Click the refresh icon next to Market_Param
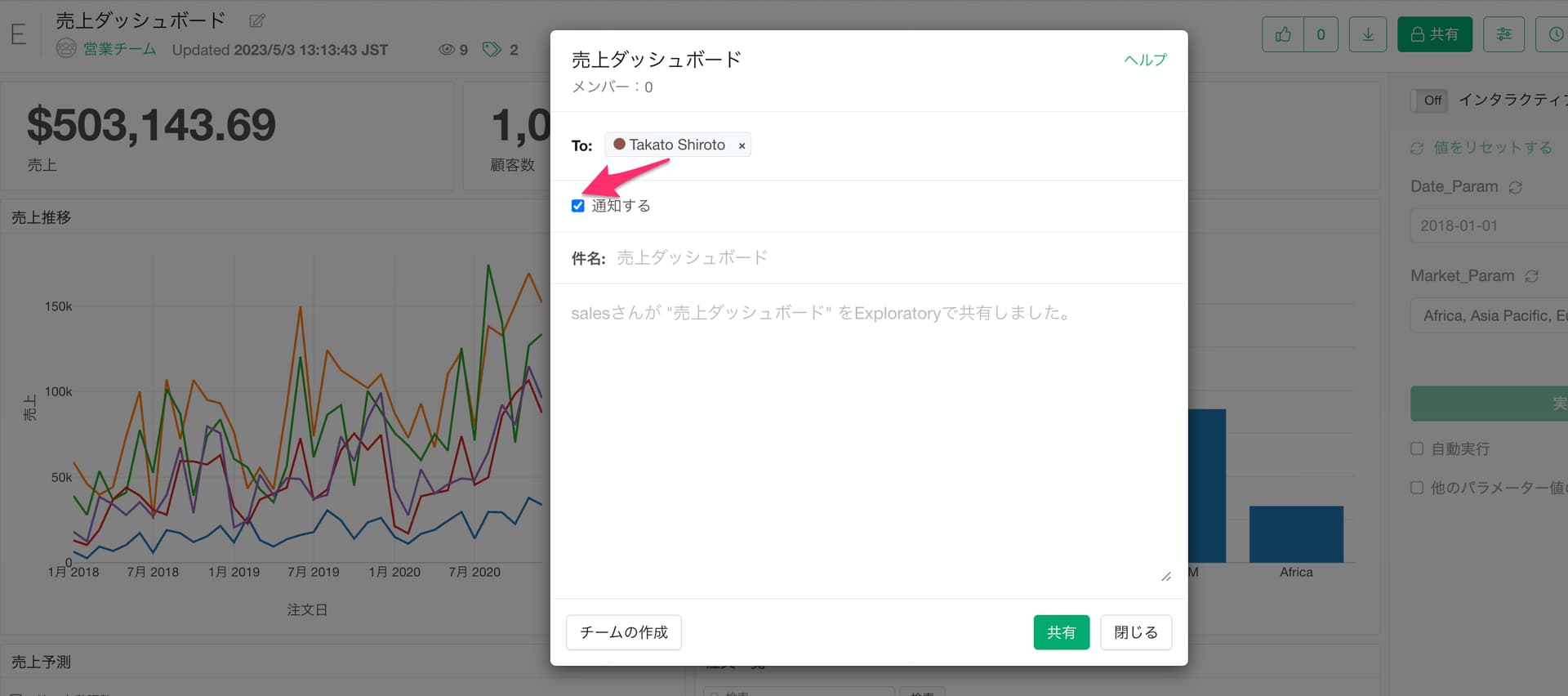 pyautogui.click(x=1532, y=276)
